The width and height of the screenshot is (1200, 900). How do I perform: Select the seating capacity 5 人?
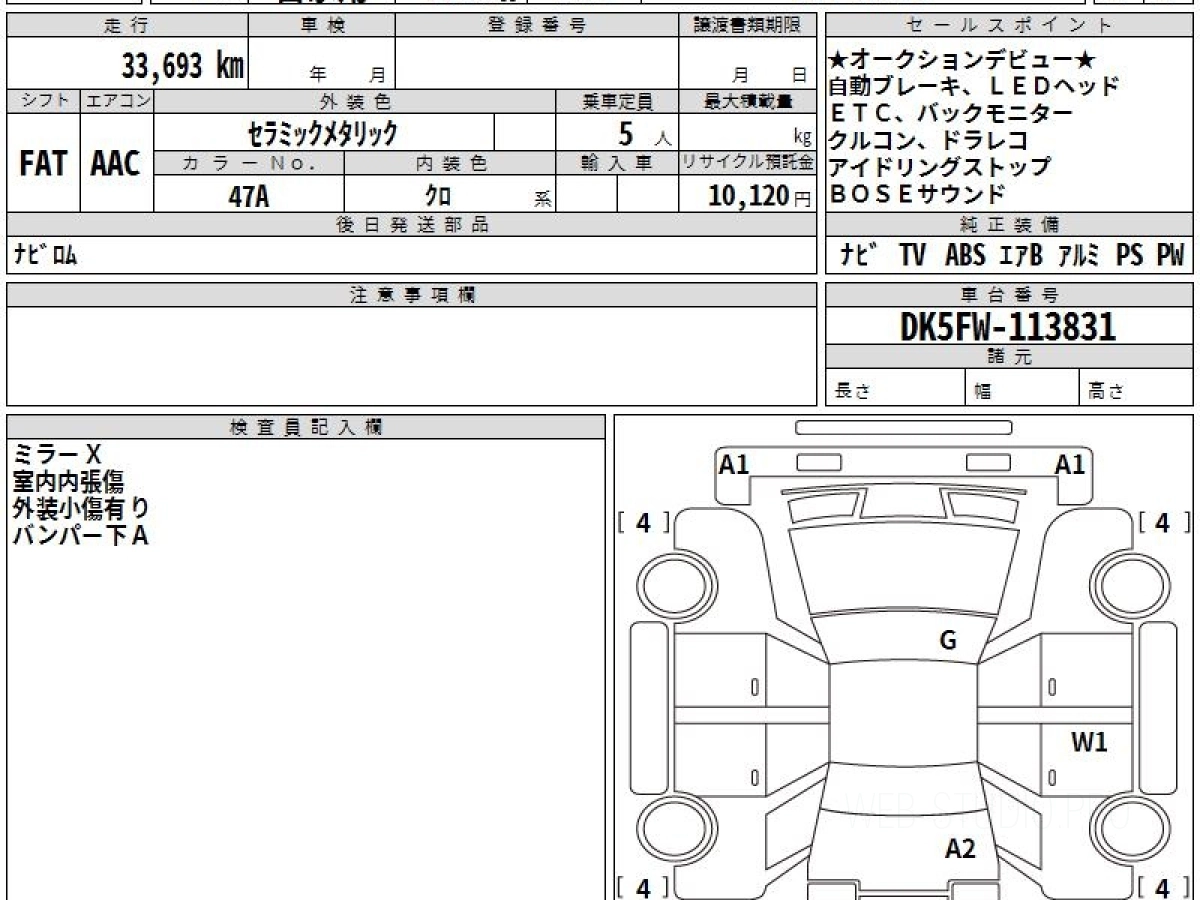[645, 134]
